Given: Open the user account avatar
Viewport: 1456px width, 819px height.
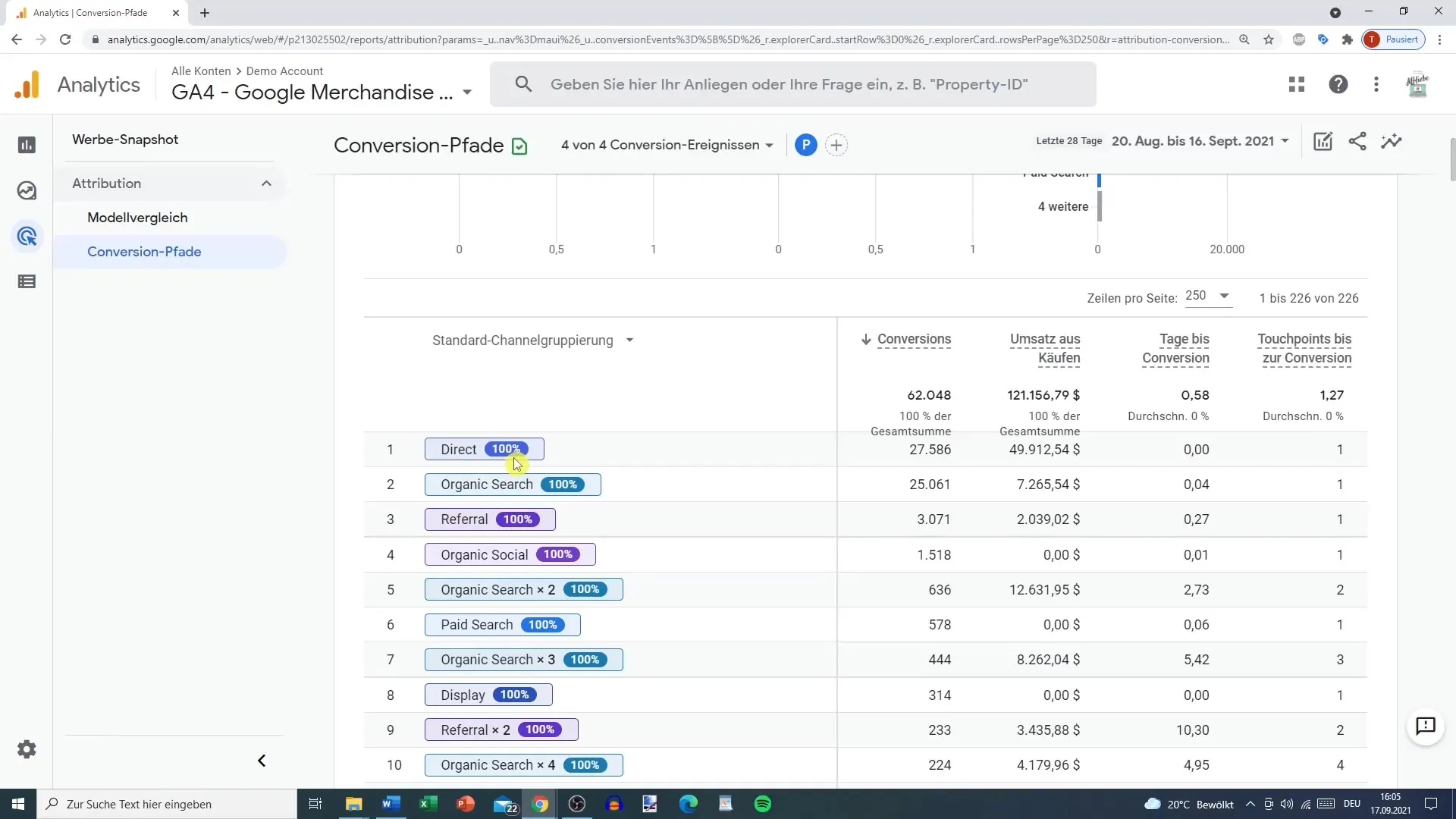Looking at the screenshot, I should coord(1417,84).
